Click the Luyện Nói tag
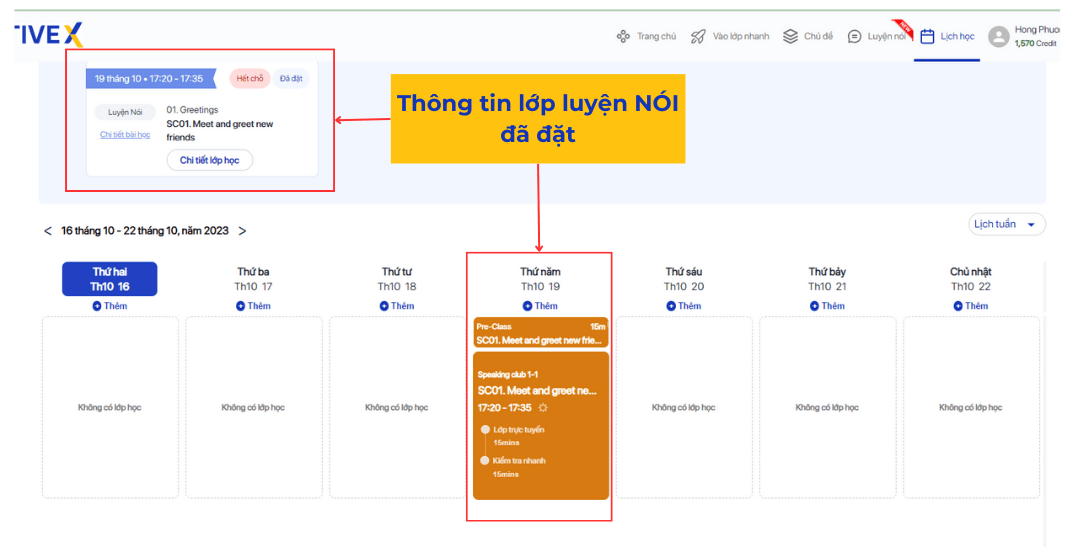This screenshot has width=1080, height=552. coord(125,112)
